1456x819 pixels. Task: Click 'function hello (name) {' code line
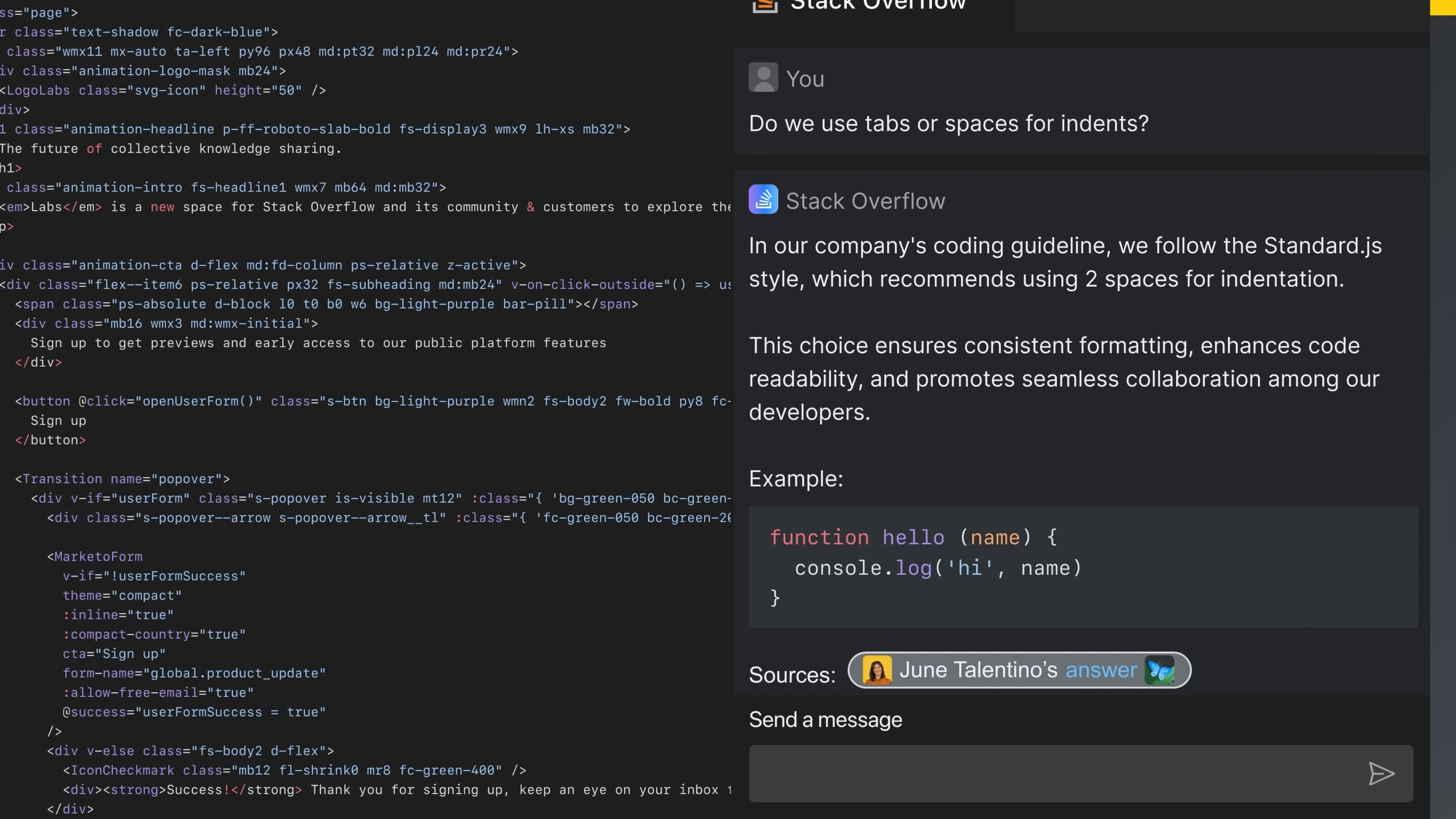pyautogui.click(x=913, y=537)
